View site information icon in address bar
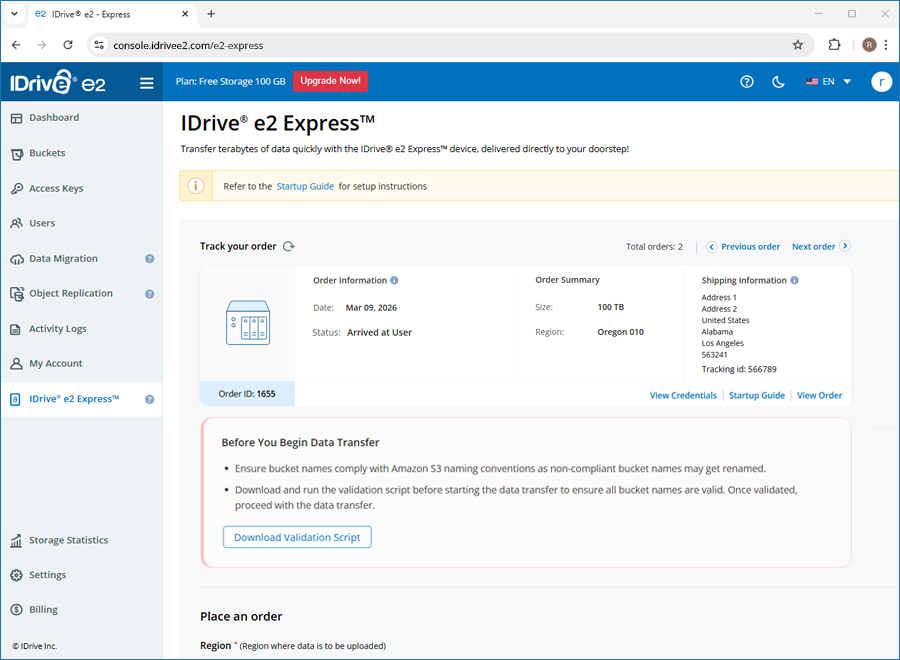900x660 pixels. click(x=99, y=45)
